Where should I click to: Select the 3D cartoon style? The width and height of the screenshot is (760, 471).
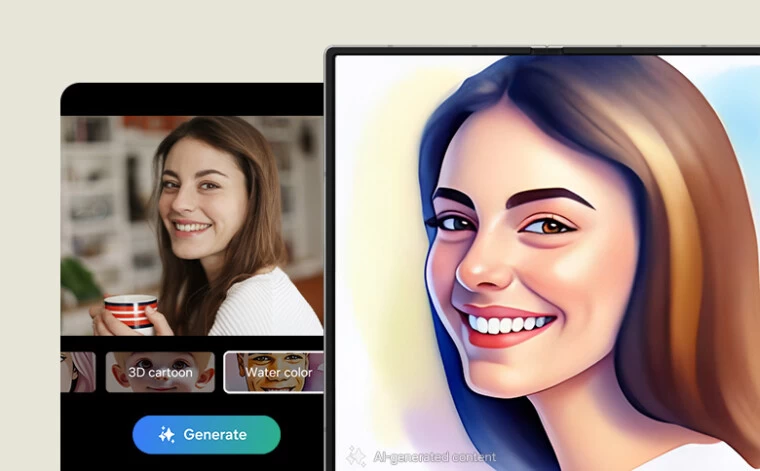pyautogui.click(x=160, y=372)
